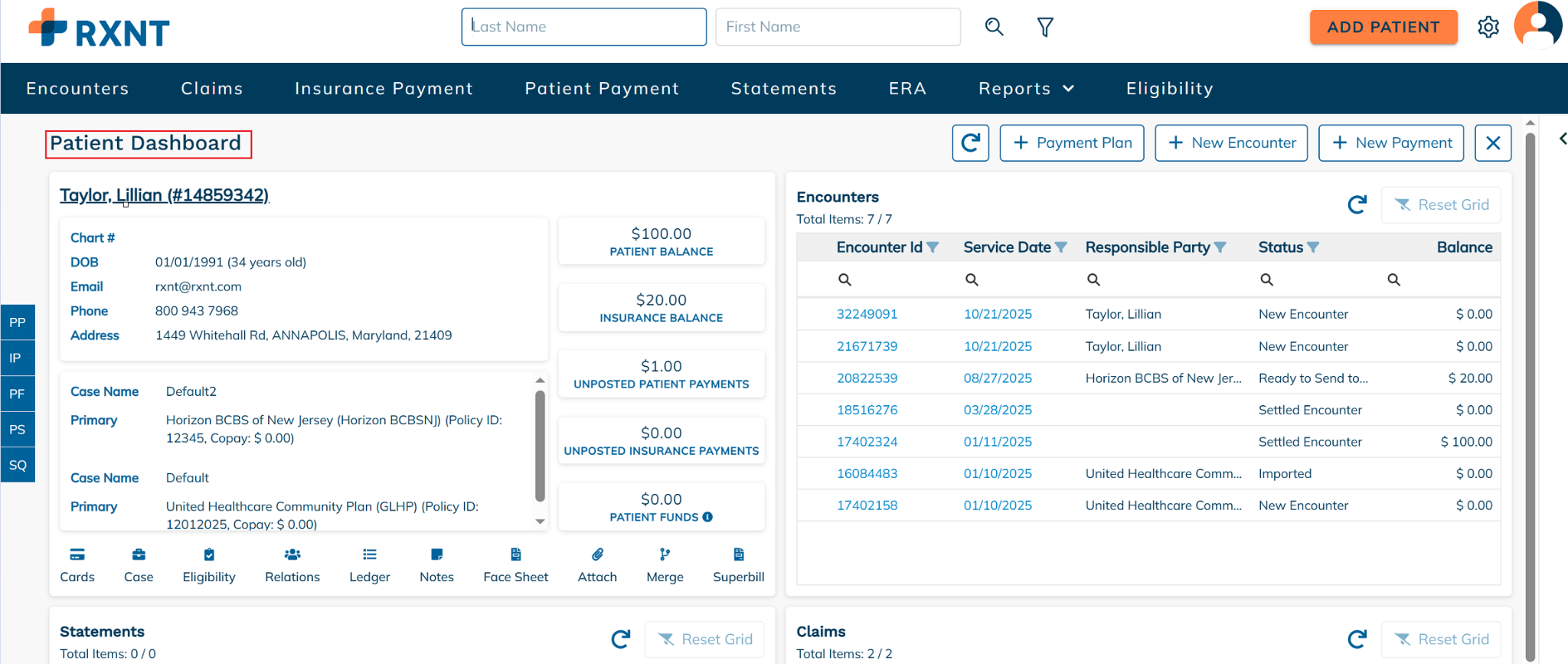1568x664 pixels.
Task: Open the Attach paperclip icon
Action: [x=597, y=555]
